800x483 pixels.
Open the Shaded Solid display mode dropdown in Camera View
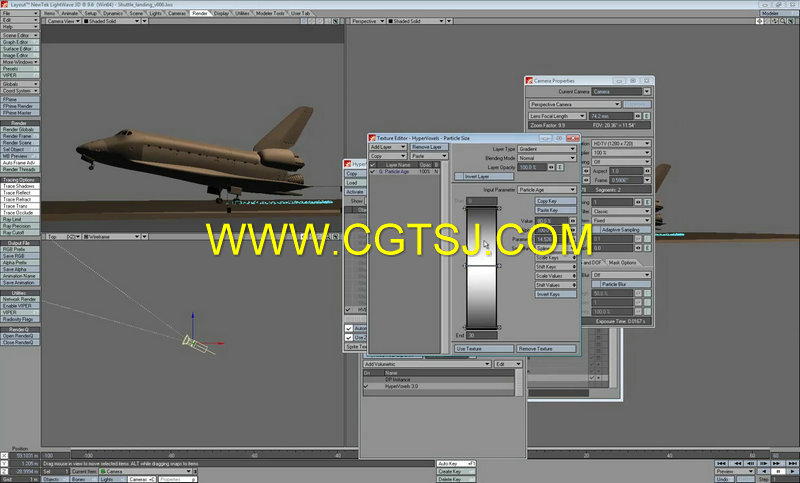[111, 21]
